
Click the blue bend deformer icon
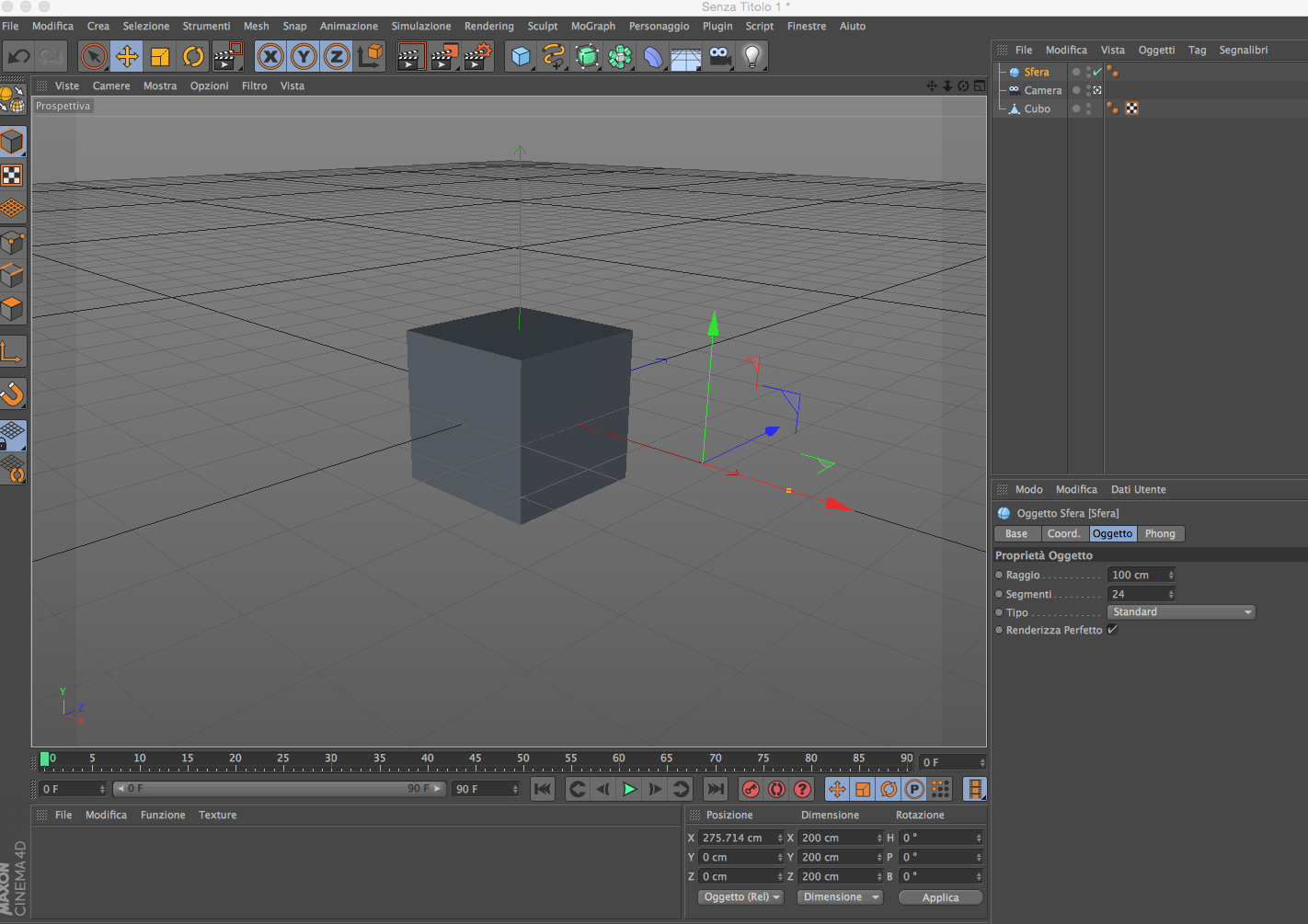[653, 57]
